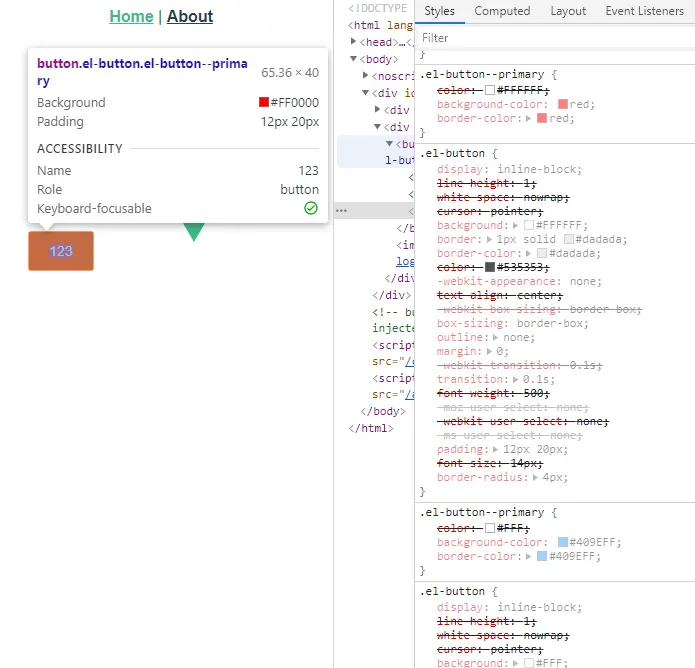The width and height of the screenshot is (695, 668).
Task: Open blue swatch for background-color #409EFF
Action: pyautogui.click(x=563, y=542)
